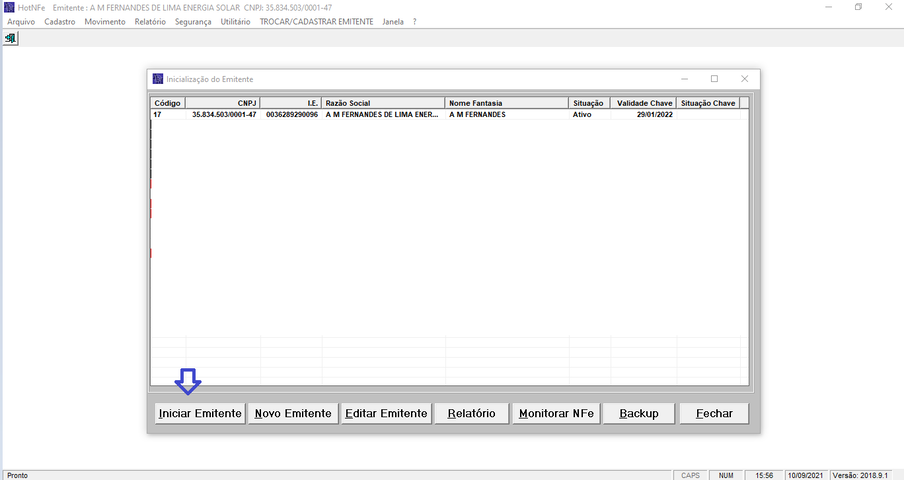Click the exit icon in the toolbar
The height and width of the screenshot is (480, 904).
(11, 38)
